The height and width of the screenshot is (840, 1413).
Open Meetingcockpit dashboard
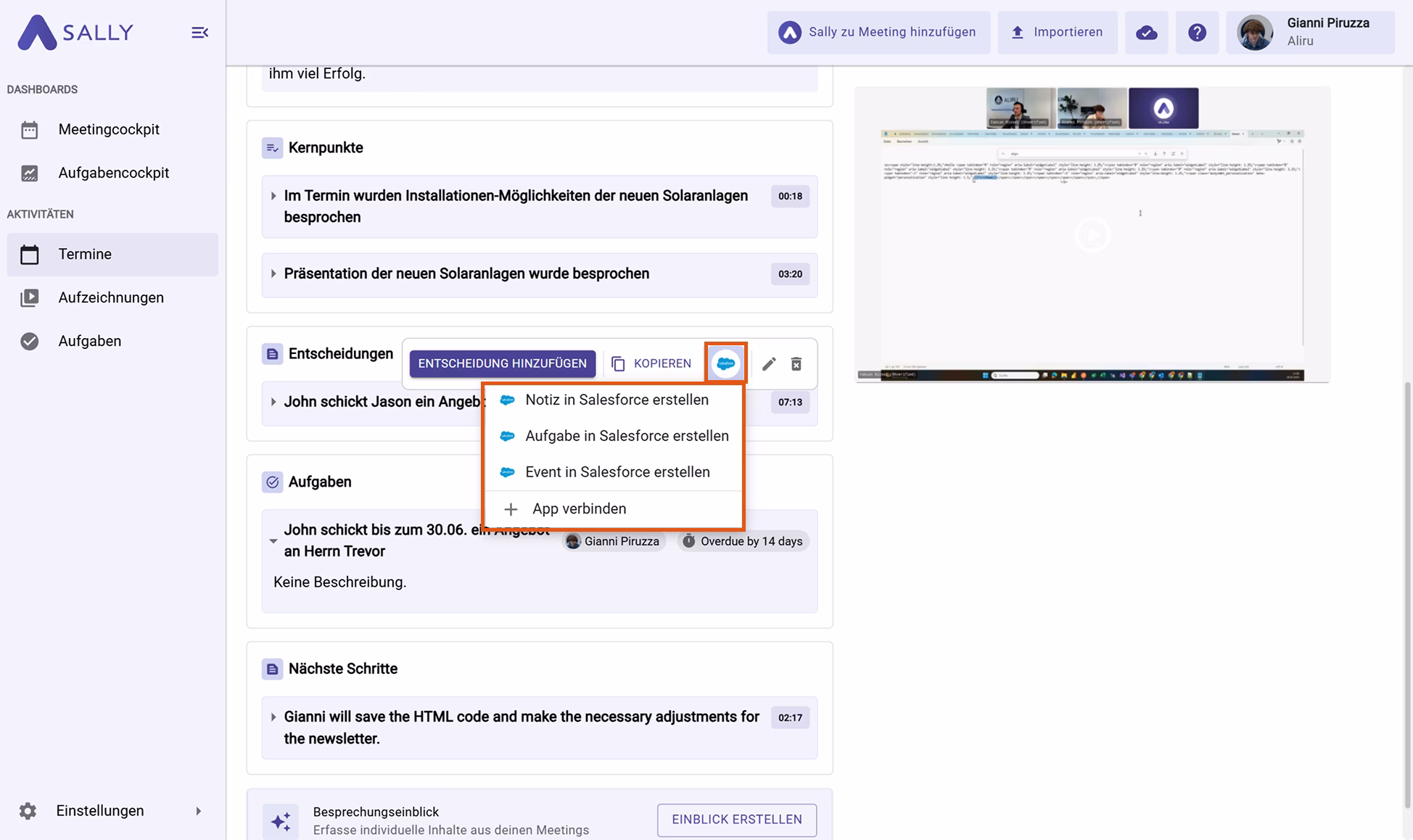coord(112,129)
